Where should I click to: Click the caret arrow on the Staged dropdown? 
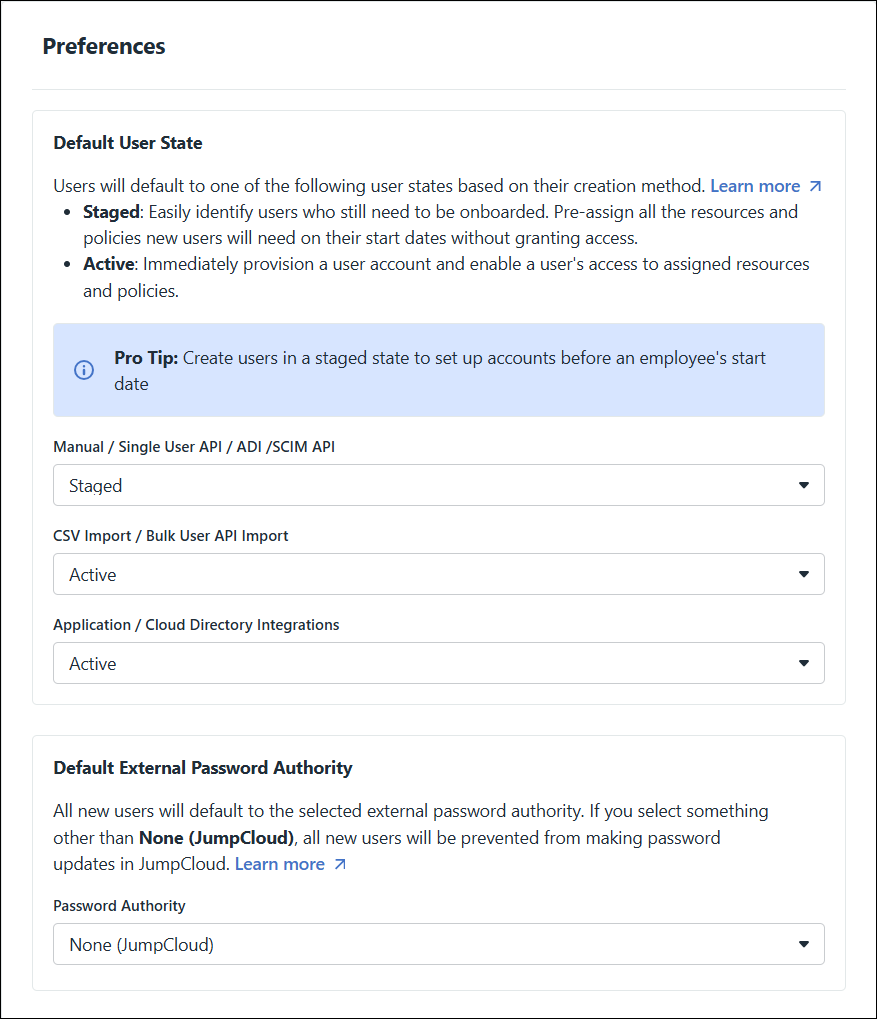[x=804, y=486]
